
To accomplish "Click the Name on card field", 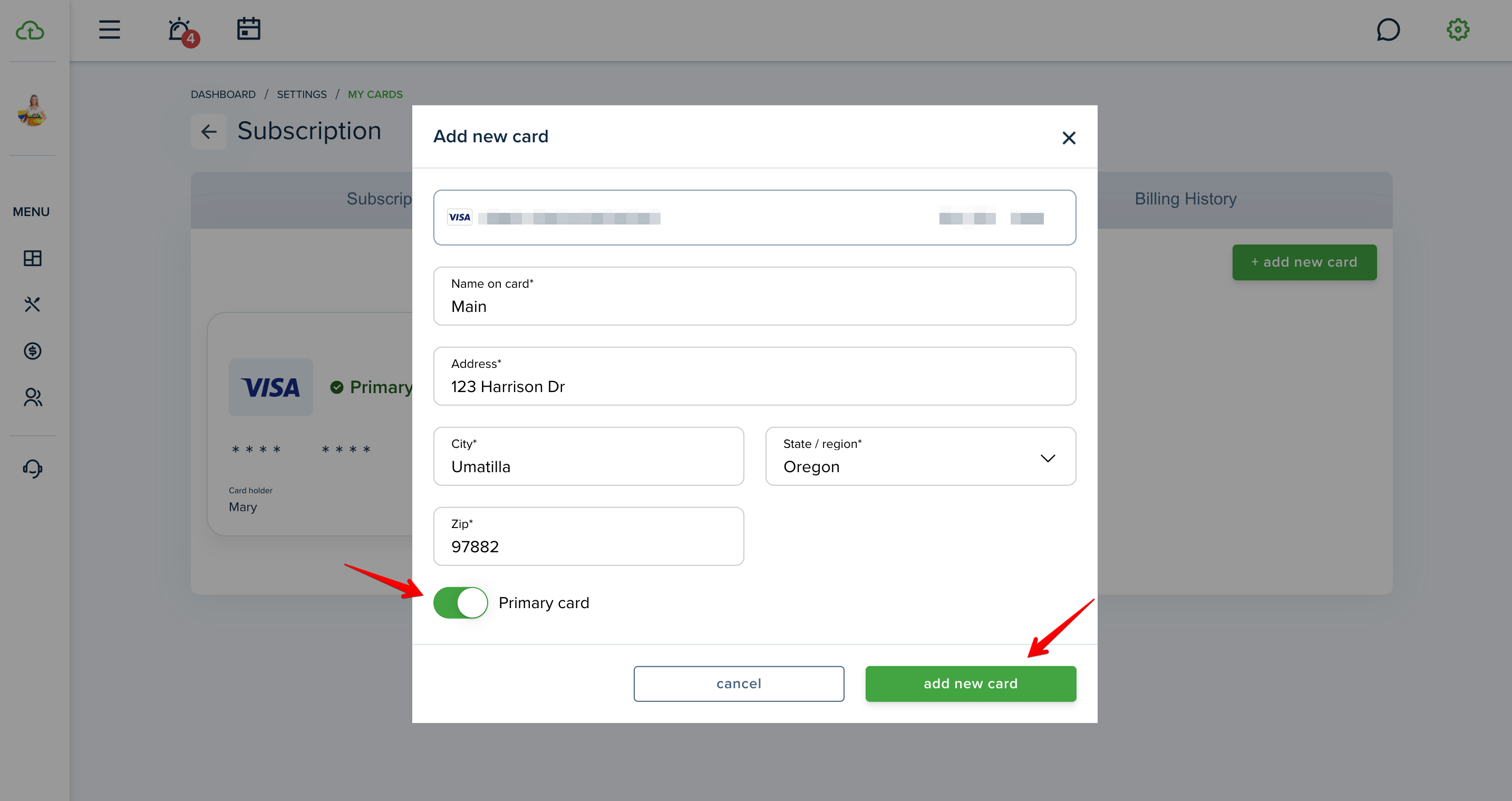I will [754, 296].
